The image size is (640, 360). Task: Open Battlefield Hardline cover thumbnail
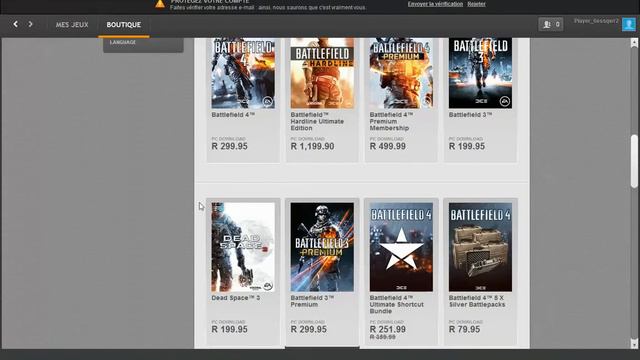point(322,73)
